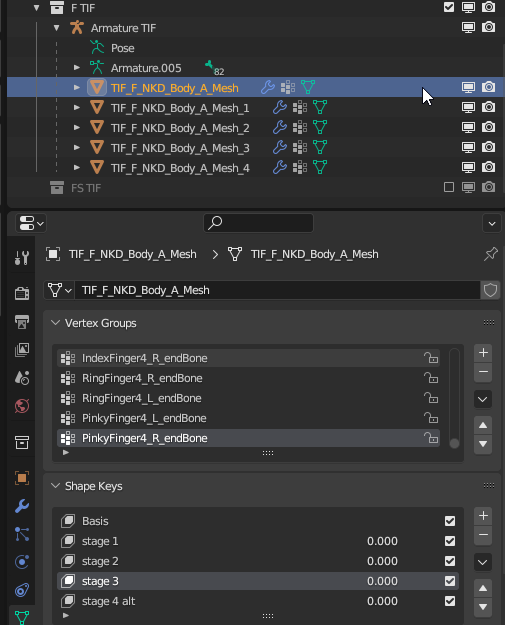Image resolution: width=505 pixels, height=625 pixels.
Task: Remove the selected shape key
Action: point(483,535)
